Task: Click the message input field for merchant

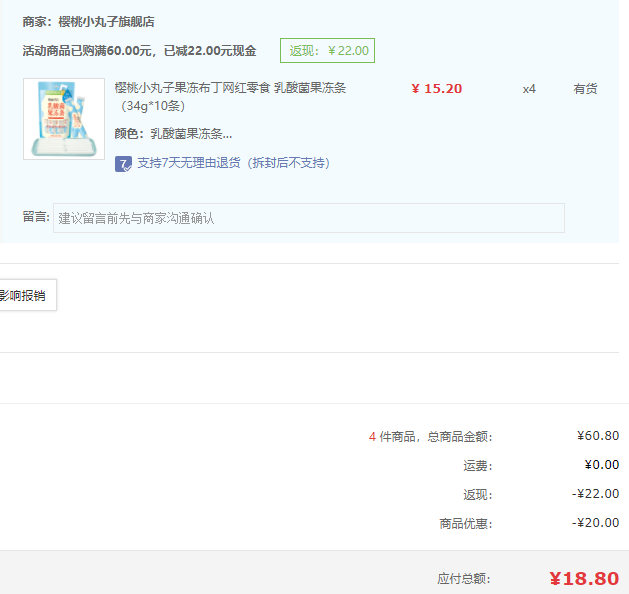Action: [x=309, y=218]
